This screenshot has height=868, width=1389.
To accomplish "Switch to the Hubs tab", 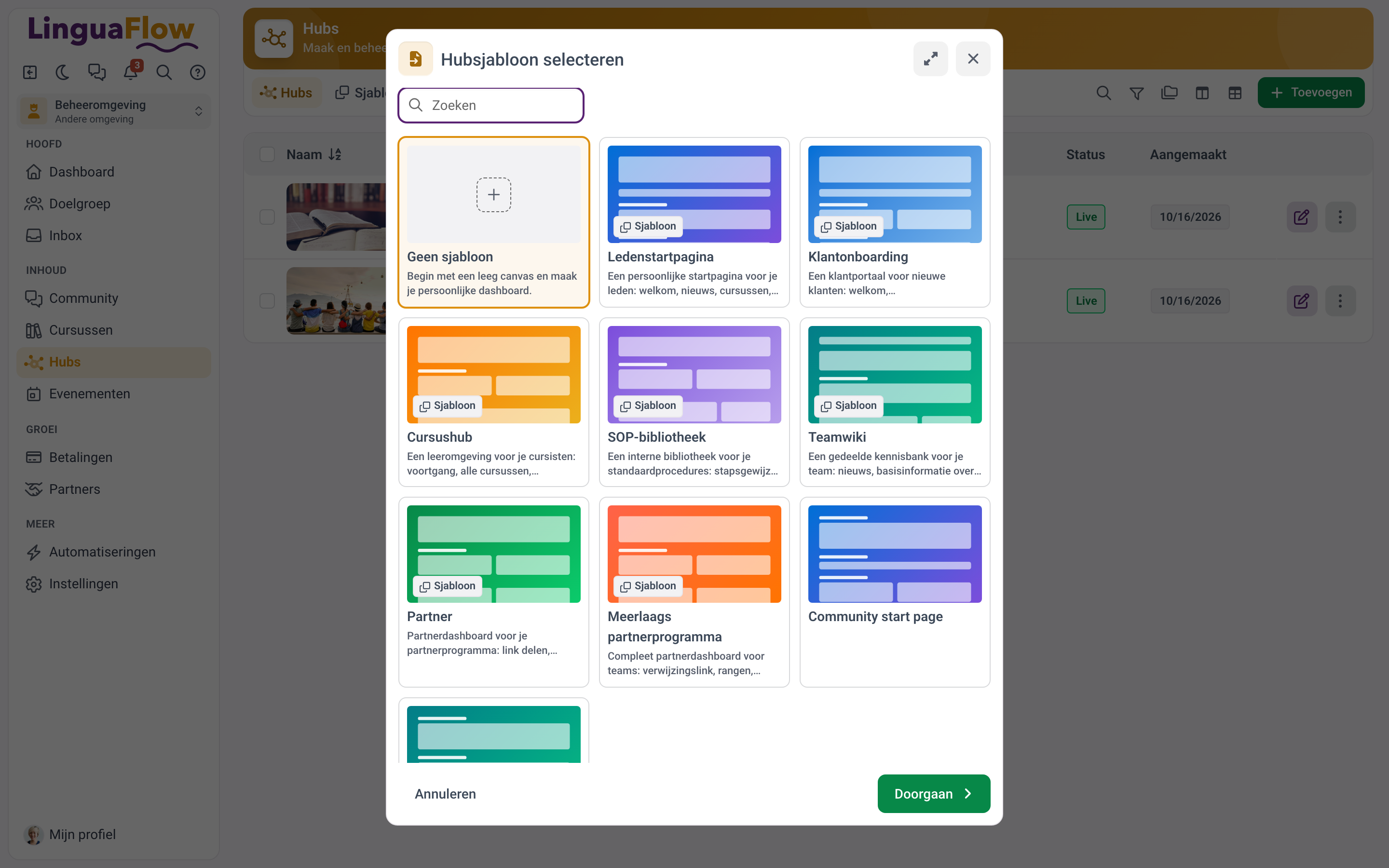I will (x=286, y=93).
